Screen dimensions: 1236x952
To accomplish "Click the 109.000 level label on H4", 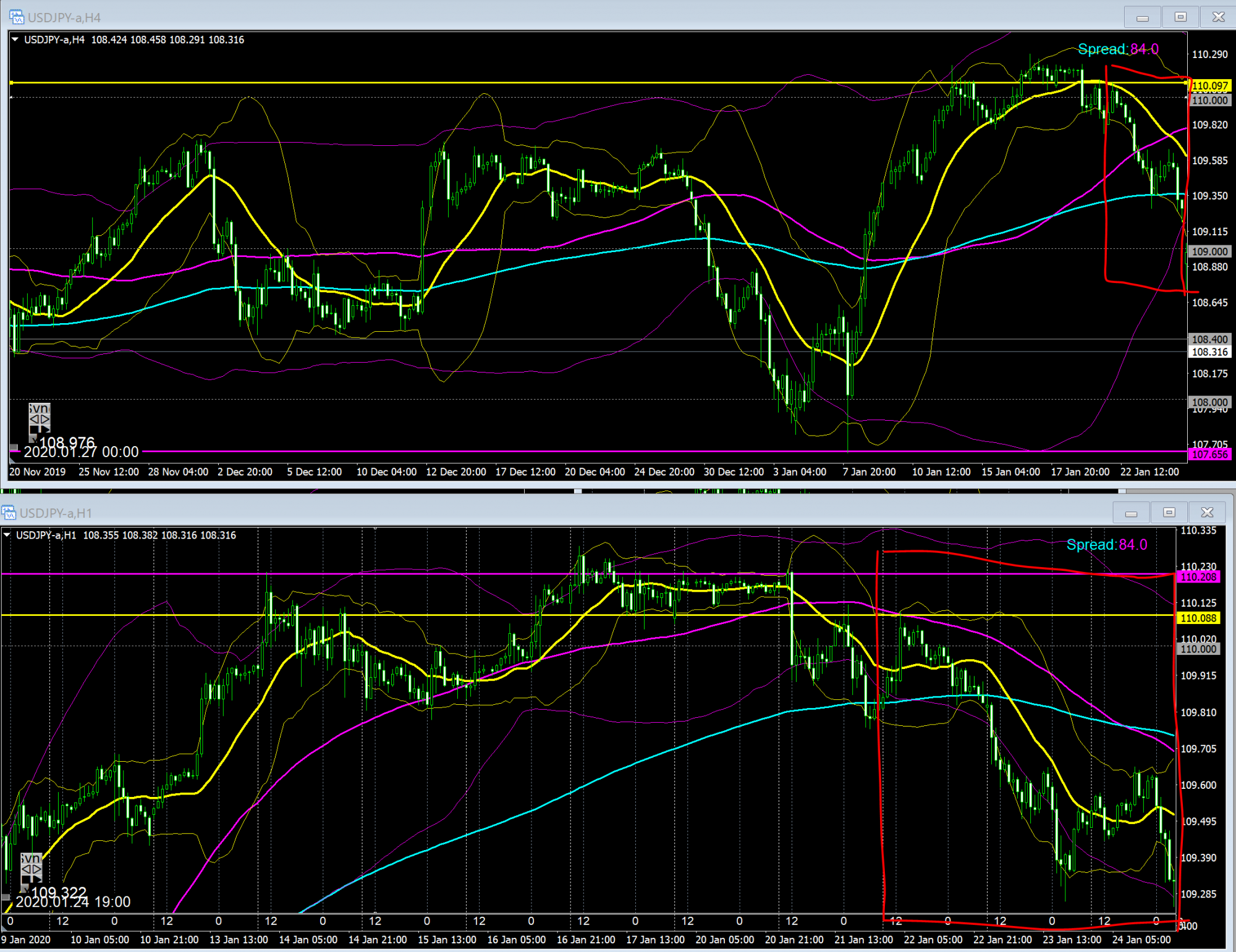I will (1210, 251).
